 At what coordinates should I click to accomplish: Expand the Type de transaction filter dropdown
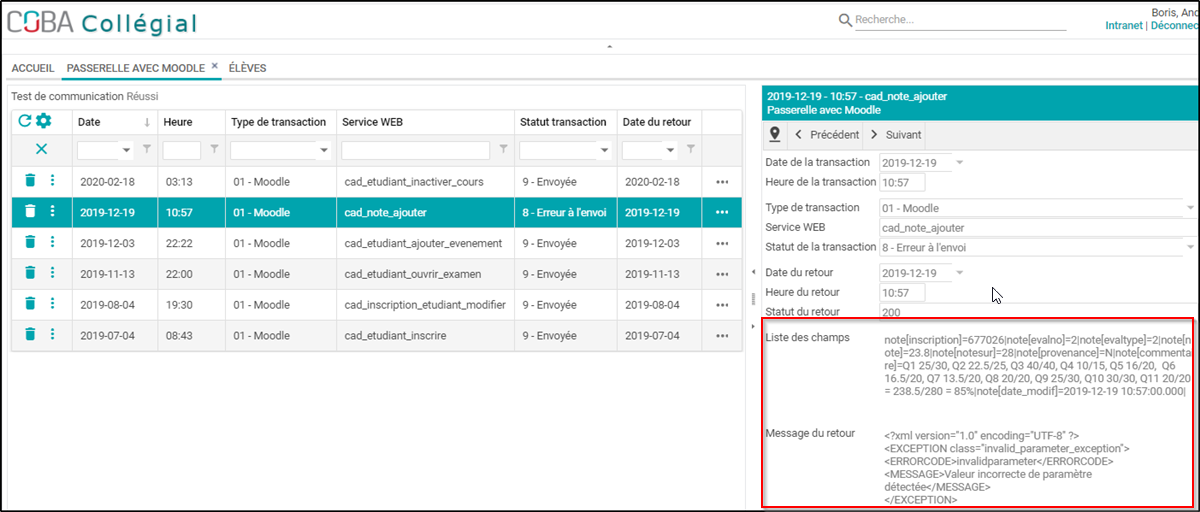click(324, 151)
